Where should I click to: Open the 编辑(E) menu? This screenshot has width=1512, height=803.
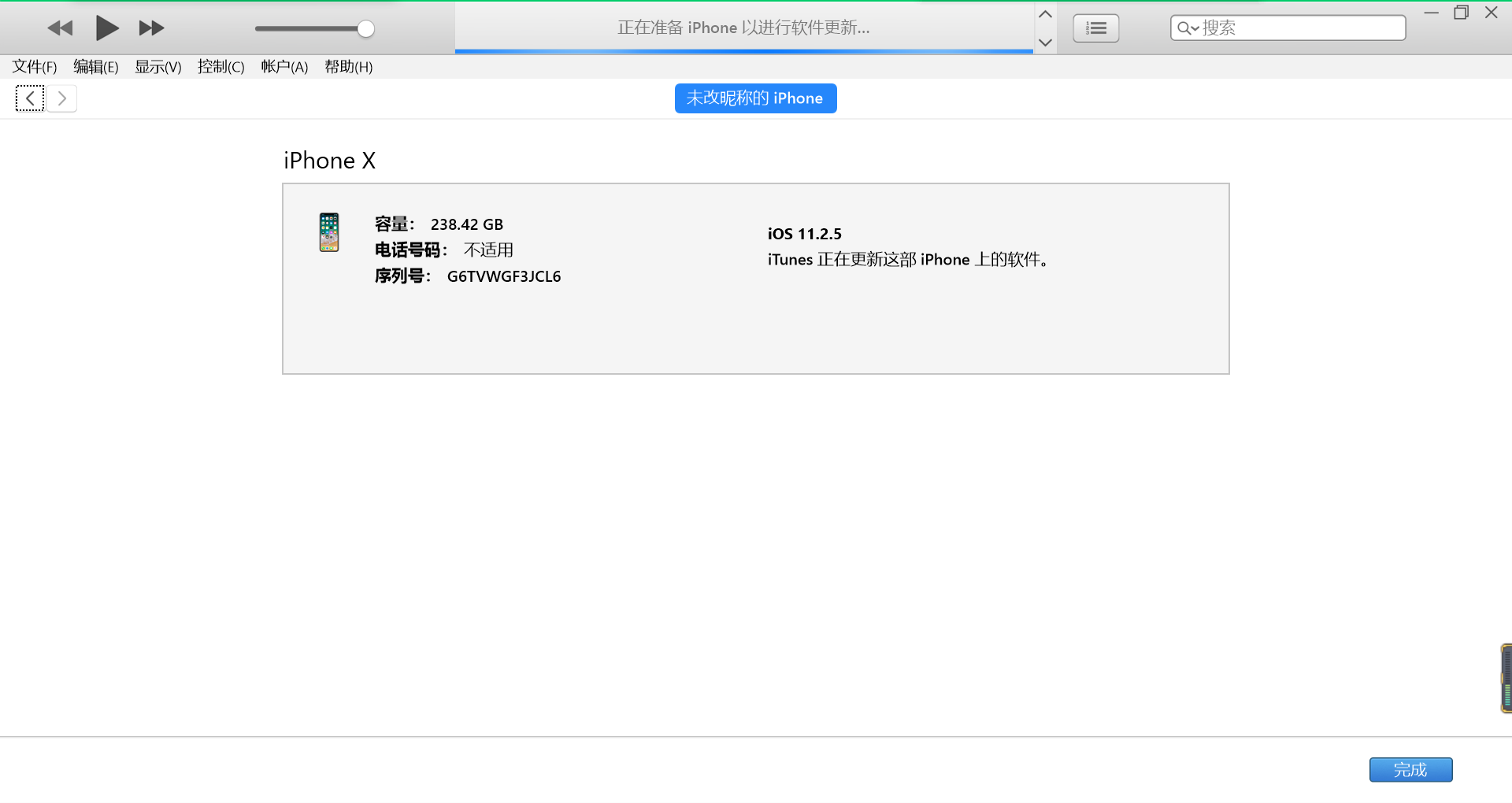coord(96,67)
